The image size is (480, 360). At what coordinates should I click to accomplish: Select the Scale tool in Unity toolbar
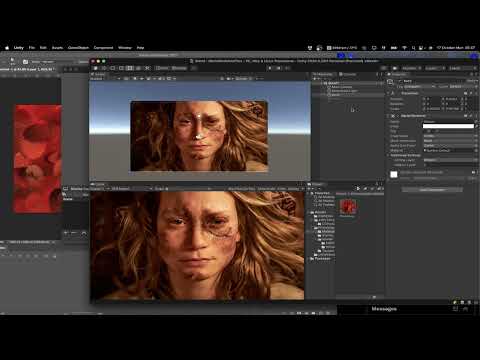121,68
